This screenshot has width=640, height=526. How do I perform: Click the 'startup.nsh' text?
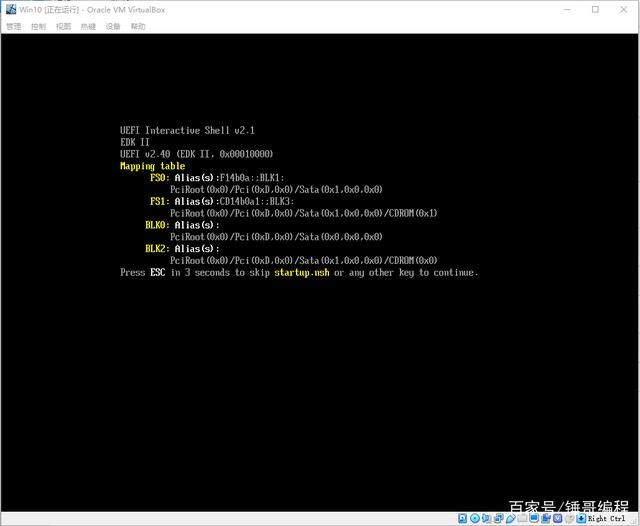pyautogui.click(x=302, y=272)
